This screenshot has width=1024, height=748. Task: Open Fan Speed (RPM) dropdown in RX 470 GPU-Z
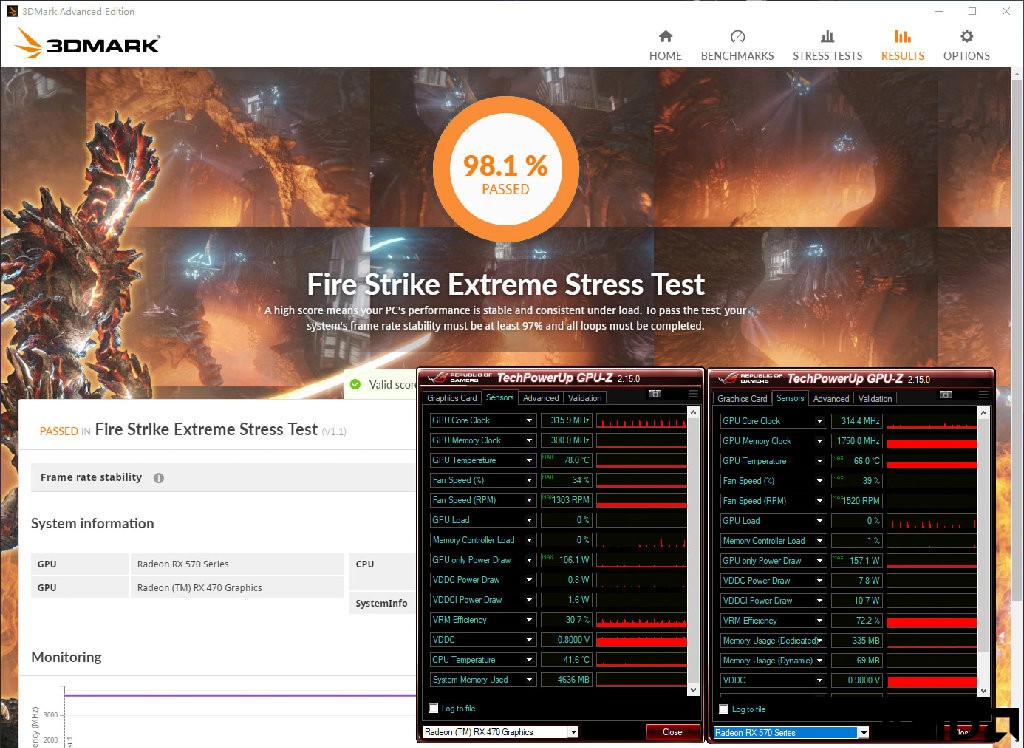point(530,500)
